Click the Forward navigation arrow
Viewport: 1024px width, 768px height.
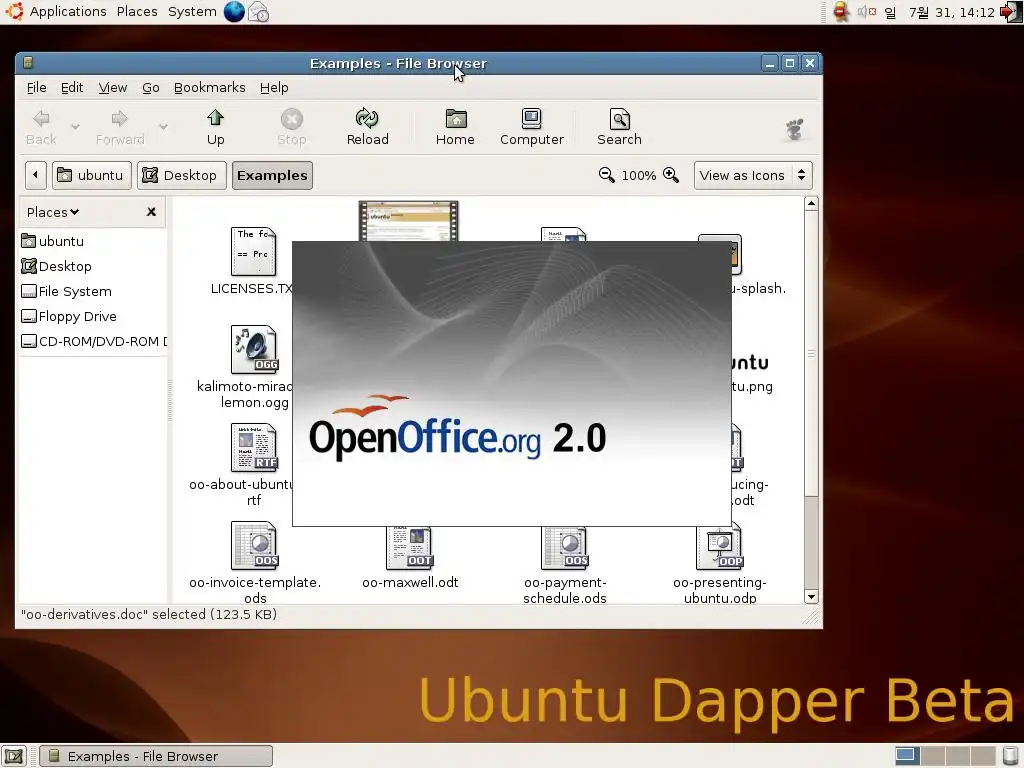[x=120, y=127]
